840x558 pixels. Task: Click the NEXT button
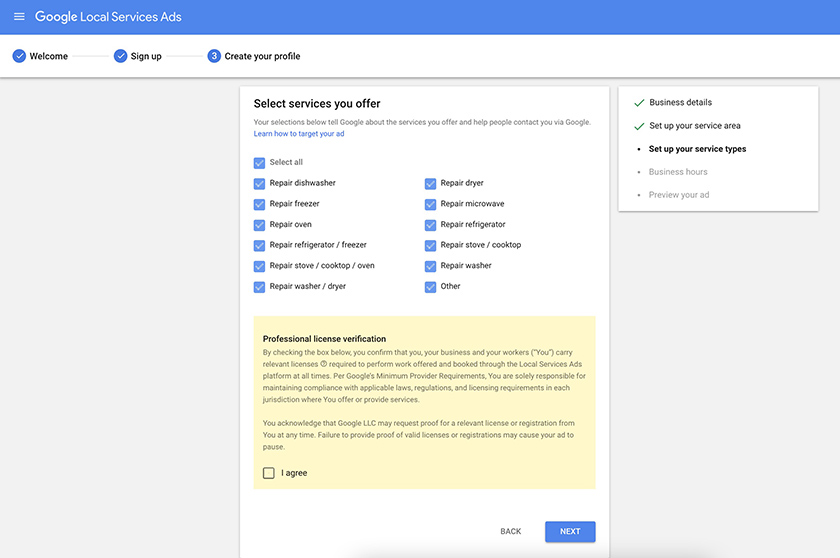coord(570,532)
